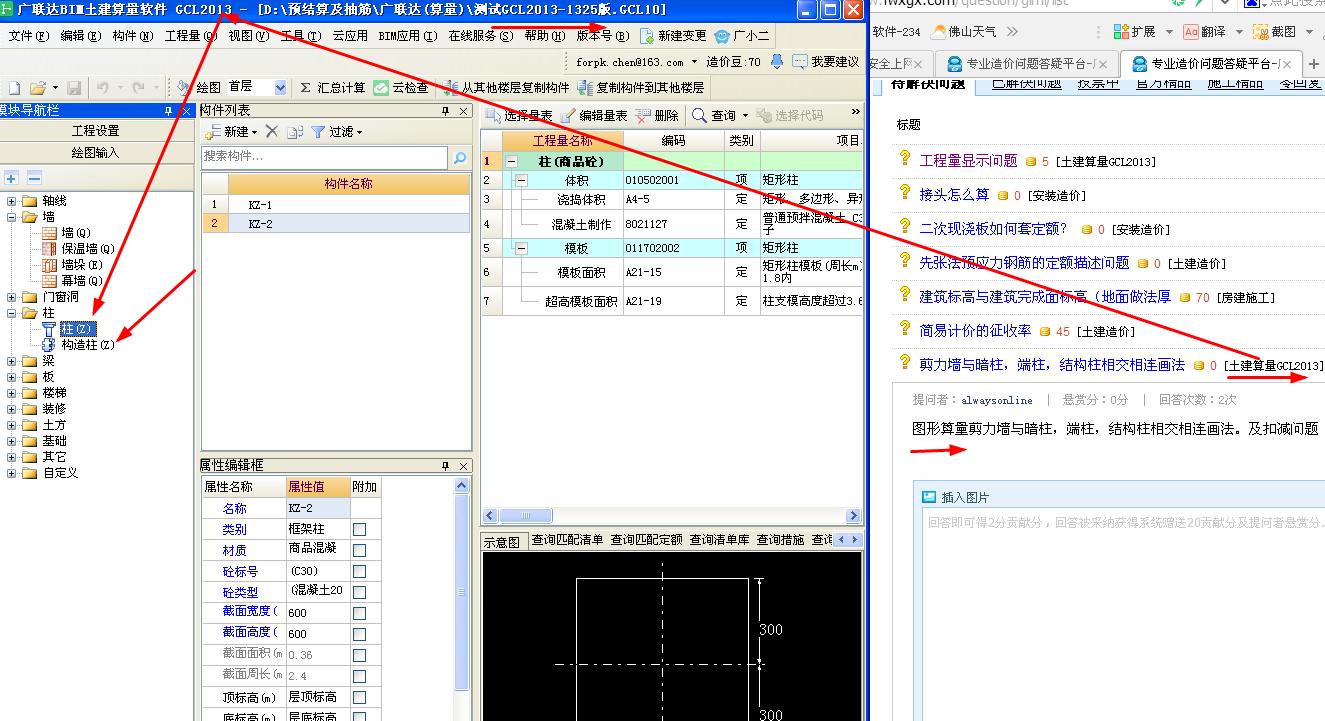Run 云检查 cloud check
This screenshot has height=721, width=1325.
tap(401, 88)
